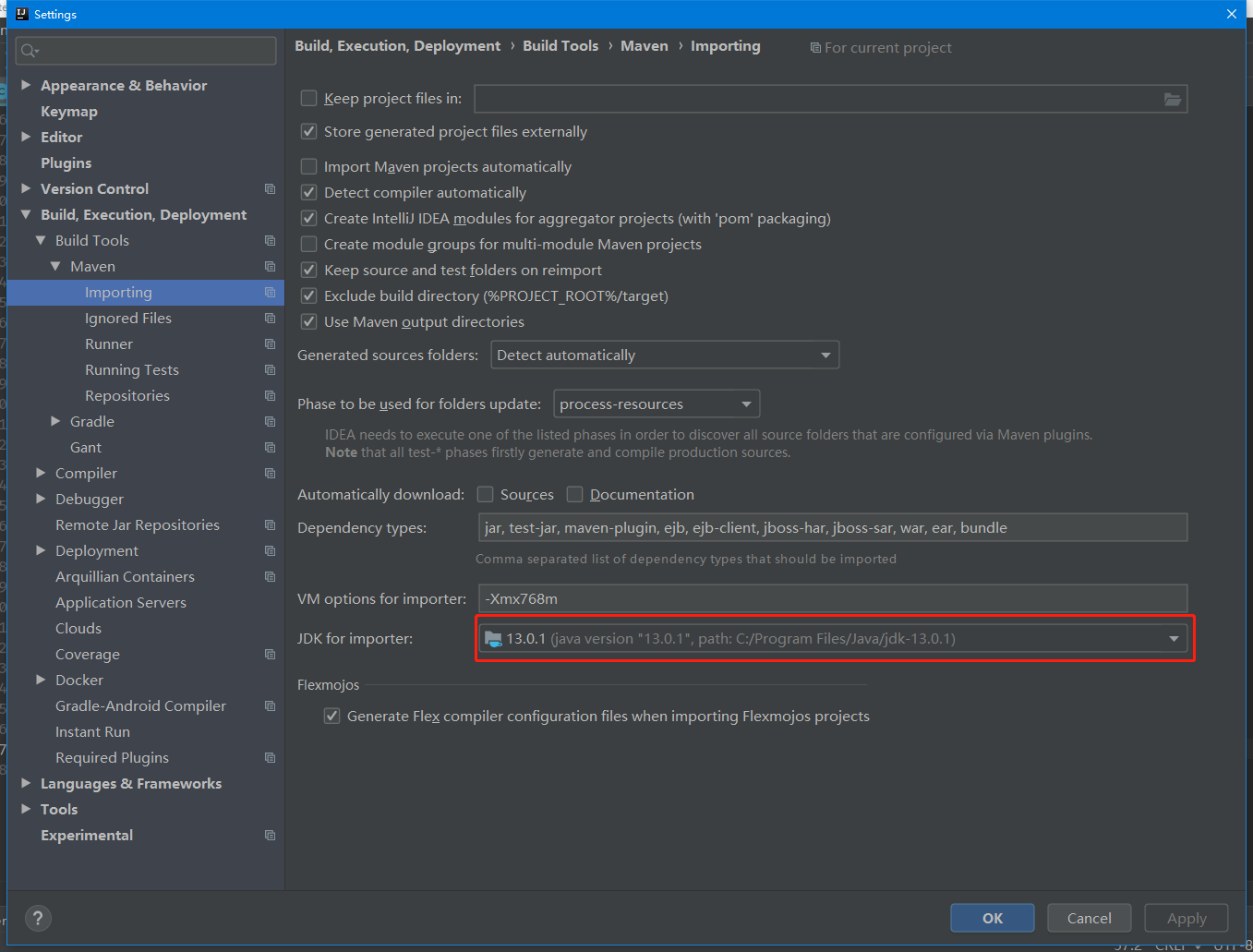Click the 'For current project' indicator icon

tap(815, 47)
